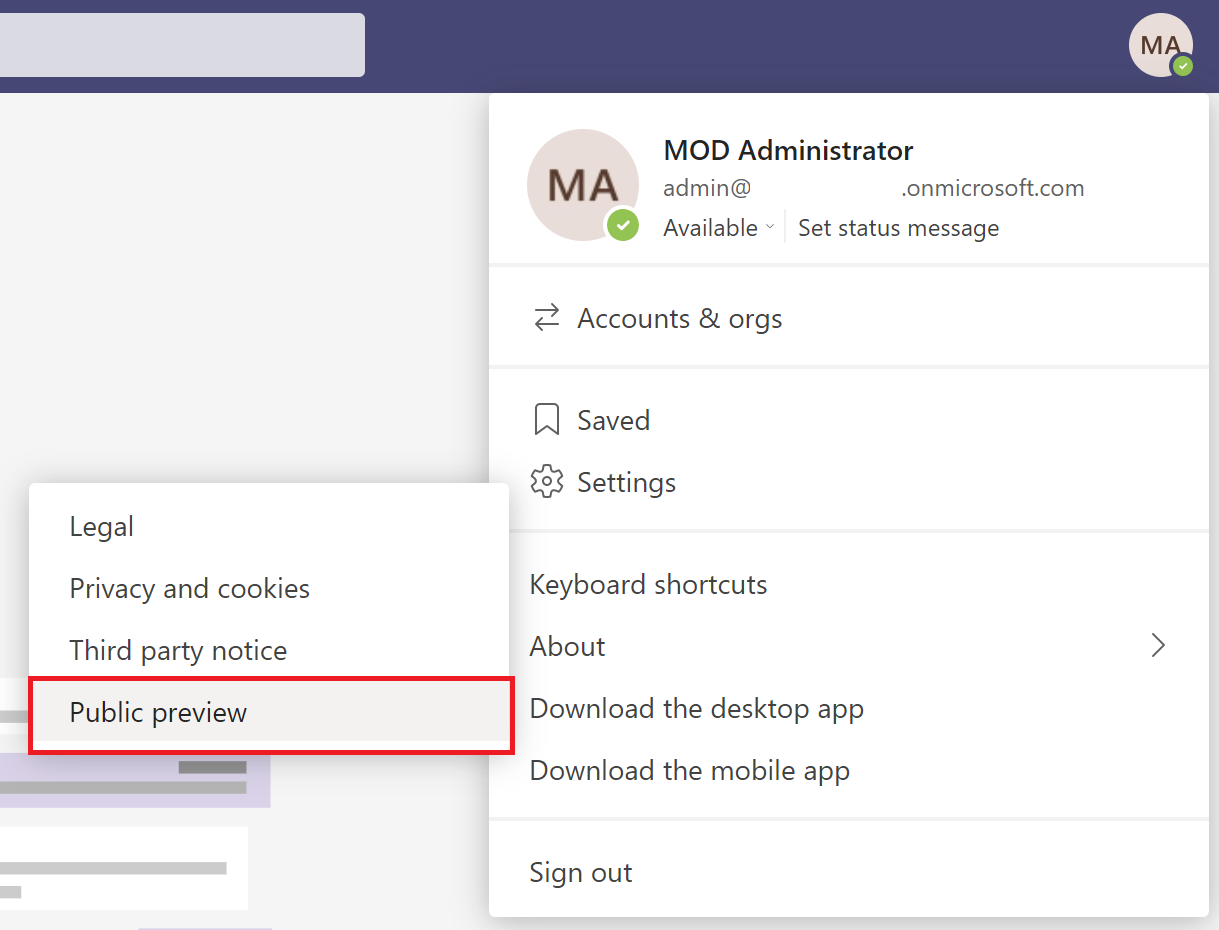
Task: Open Privacy and cookies
Action: point(269,589)
